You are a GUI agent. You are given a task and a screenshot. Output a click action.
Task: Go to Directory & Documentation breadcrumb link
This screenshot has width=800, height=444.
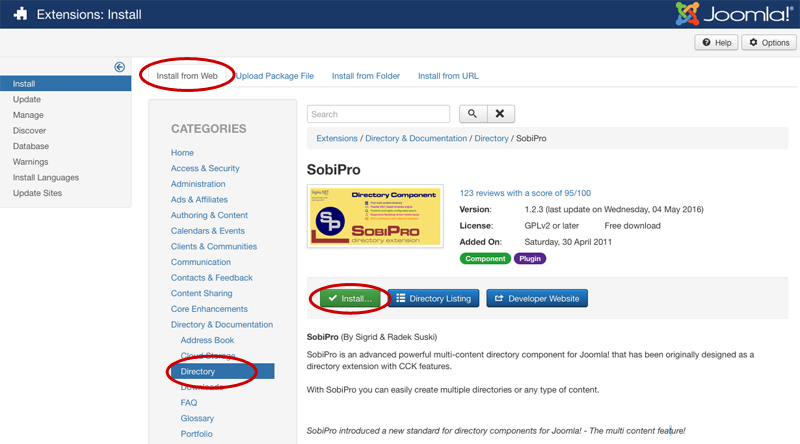[x=416, y=138]
